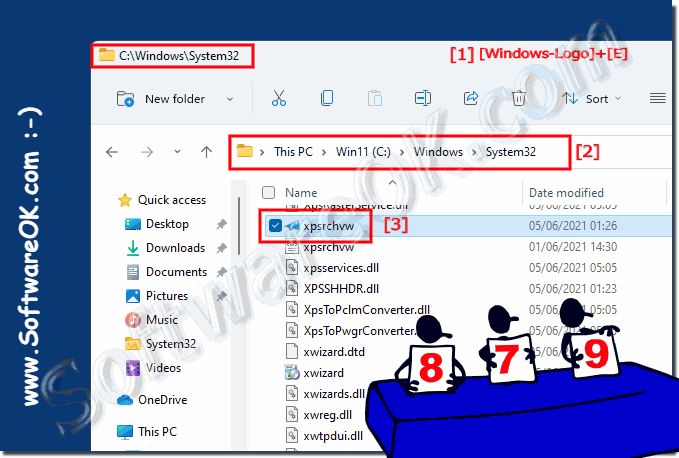Image resolution: width=679 pixels, height=458 pixels.
Task: Select the xwreg.dll file
Action: click(x=327, y=415)
